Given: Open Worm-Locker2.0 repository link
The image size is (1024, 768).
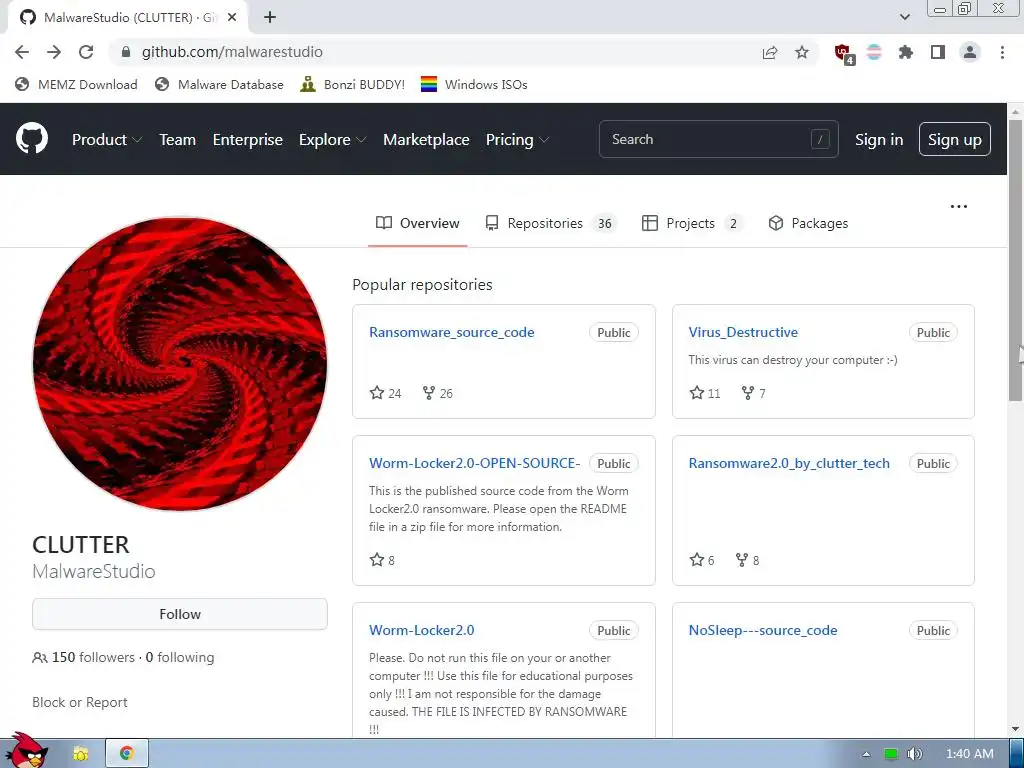Looking at the screenshot, I should coord(421,630).
